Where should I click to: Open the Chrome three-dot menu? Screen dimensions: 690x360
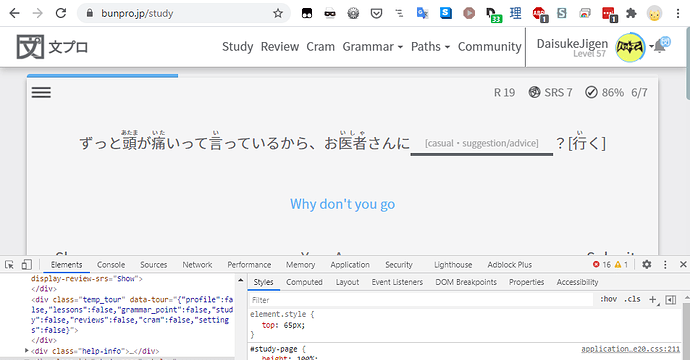pyautogui.click(x=678, y=13)
